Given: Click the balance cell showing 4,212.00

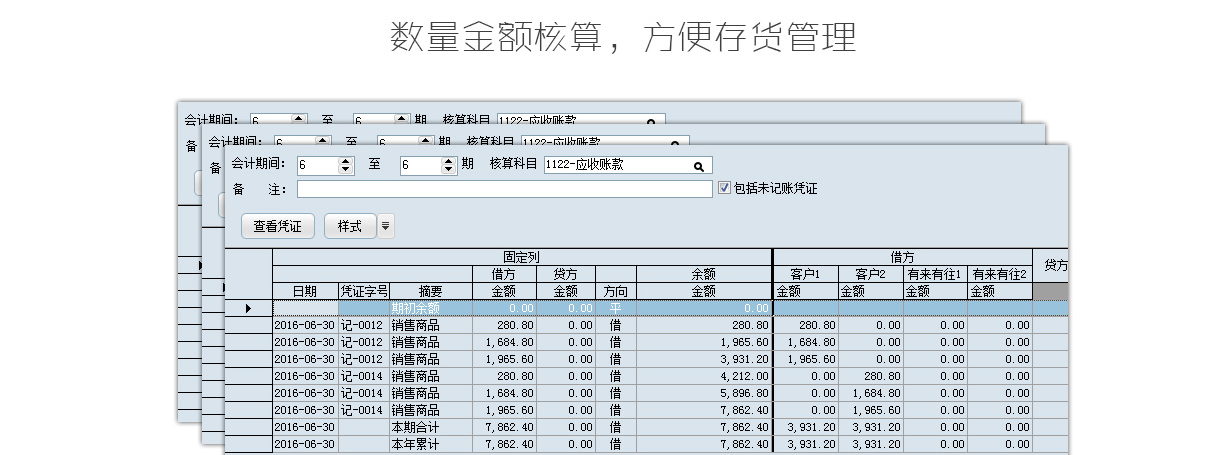Looking at the screenshot, I should pos(704,376).
